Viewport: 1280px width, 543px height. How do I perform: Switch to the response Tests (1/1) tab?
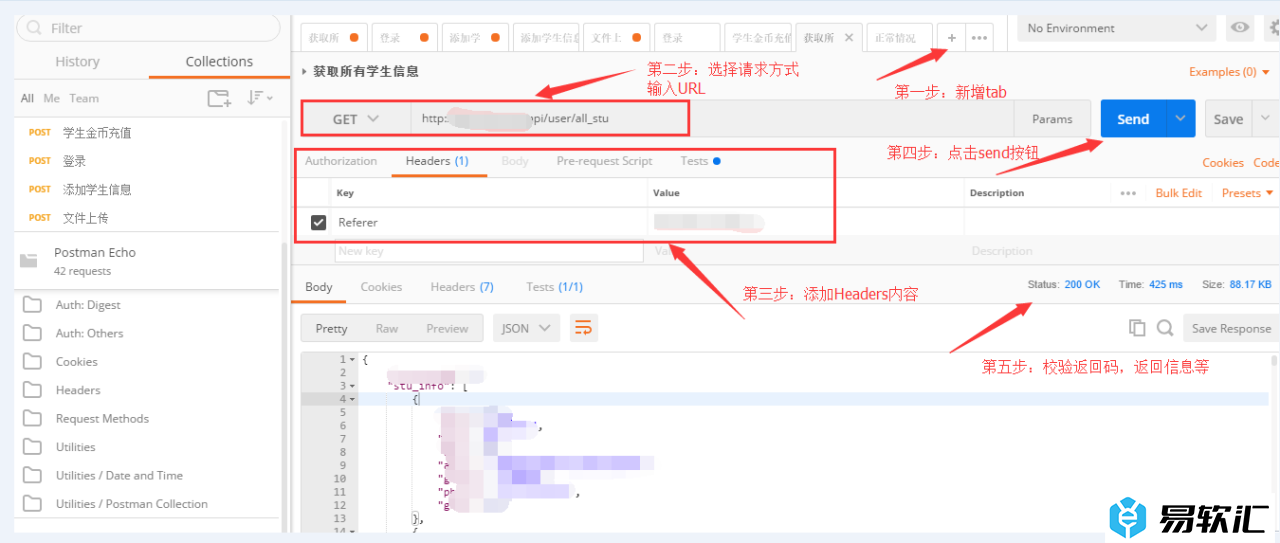point(554,287)
